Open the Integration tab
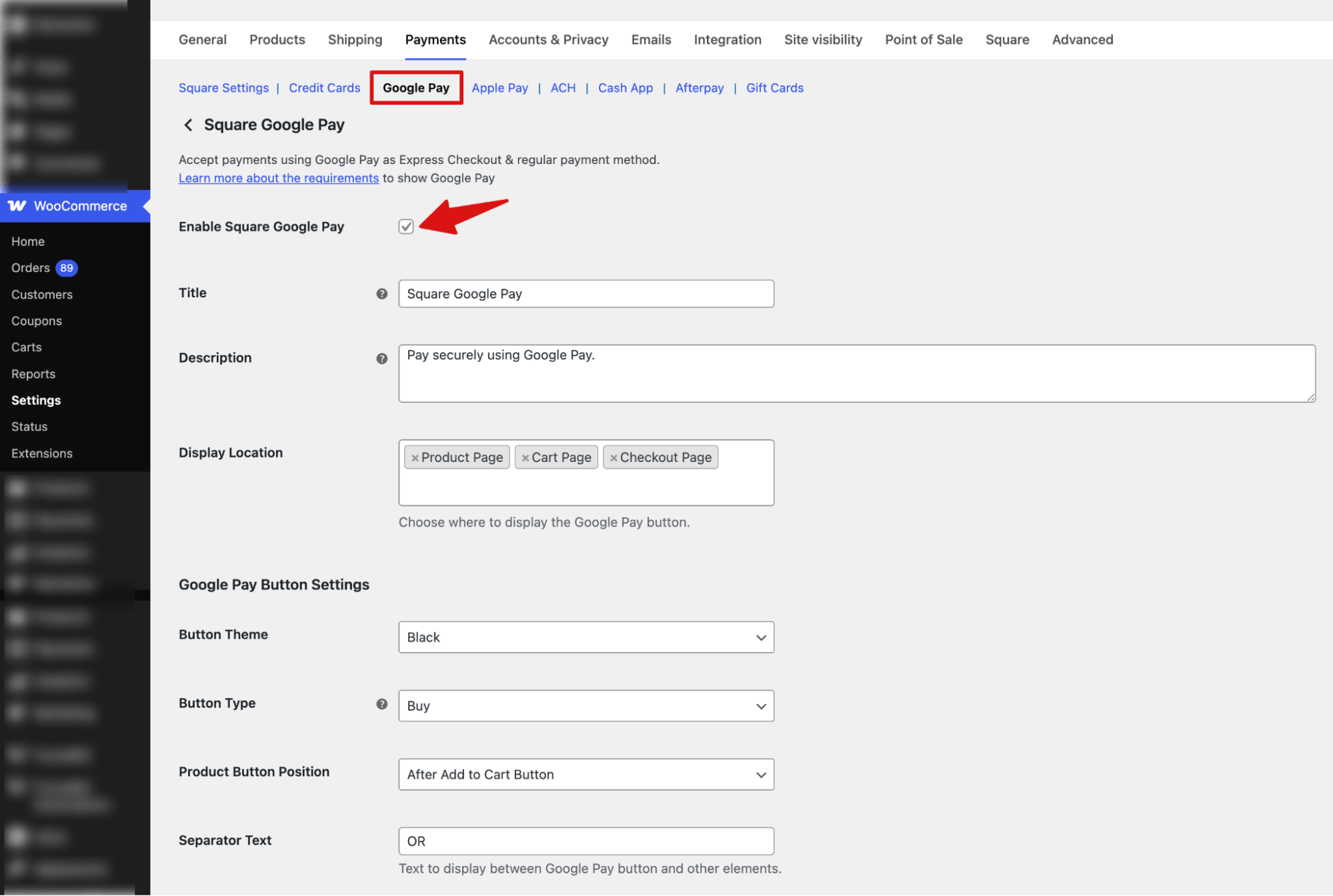Screen dimensions: 1333x896 pyautogui.click(x=728, y=39)
